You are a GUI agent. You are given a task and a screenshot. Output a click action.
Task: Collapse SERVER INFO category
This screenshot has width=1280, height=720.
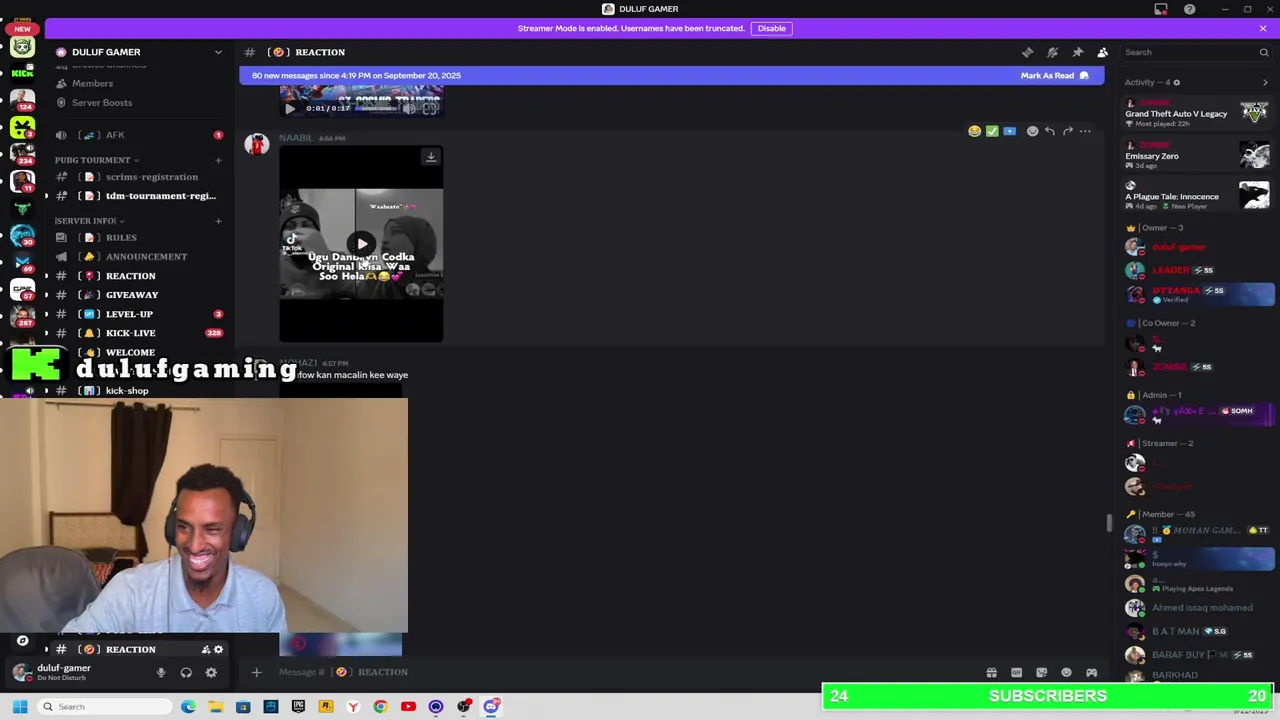point(89,221)
